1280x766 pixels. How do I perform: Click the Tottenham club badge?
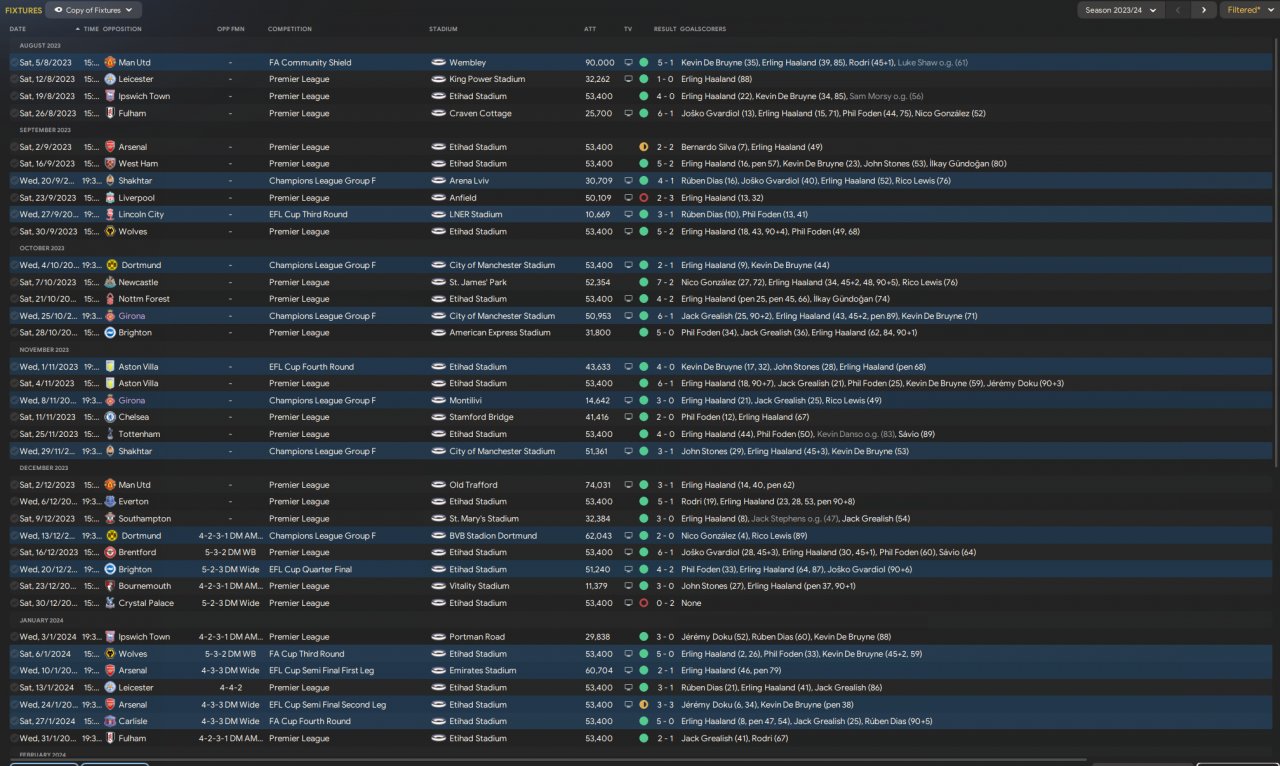[x=110, y=434]
